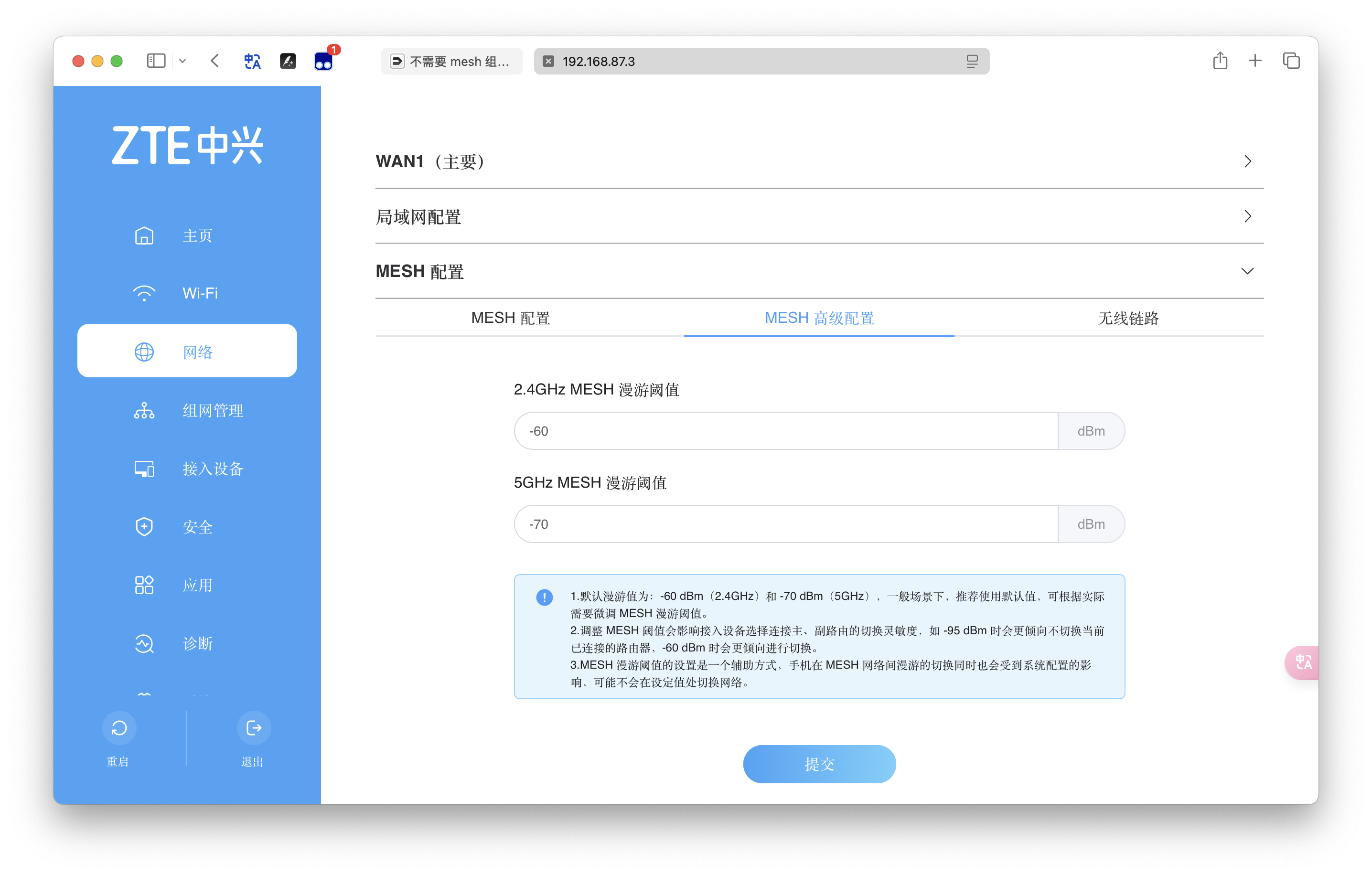Switch to the 无线链路 tab
Image resolution: width=1372 pixels, height=875 pixels.
click(1127, 318)
